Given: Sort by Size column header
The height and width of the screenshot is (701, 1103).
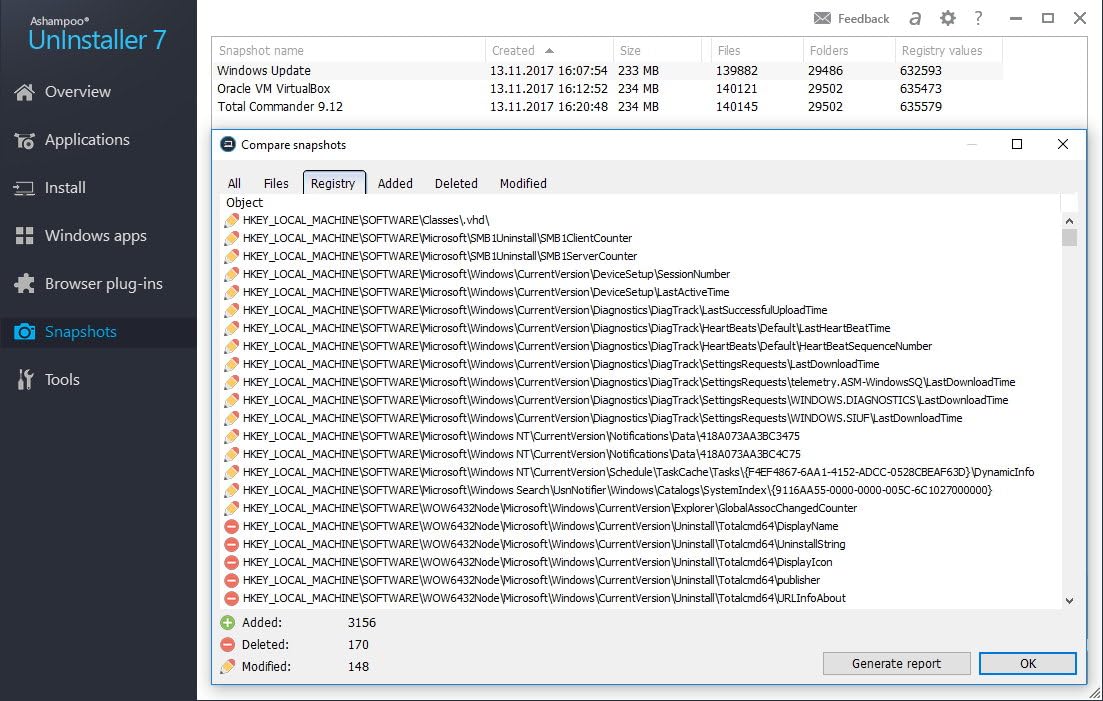Looking at the screenshot, I should point(657,51).
